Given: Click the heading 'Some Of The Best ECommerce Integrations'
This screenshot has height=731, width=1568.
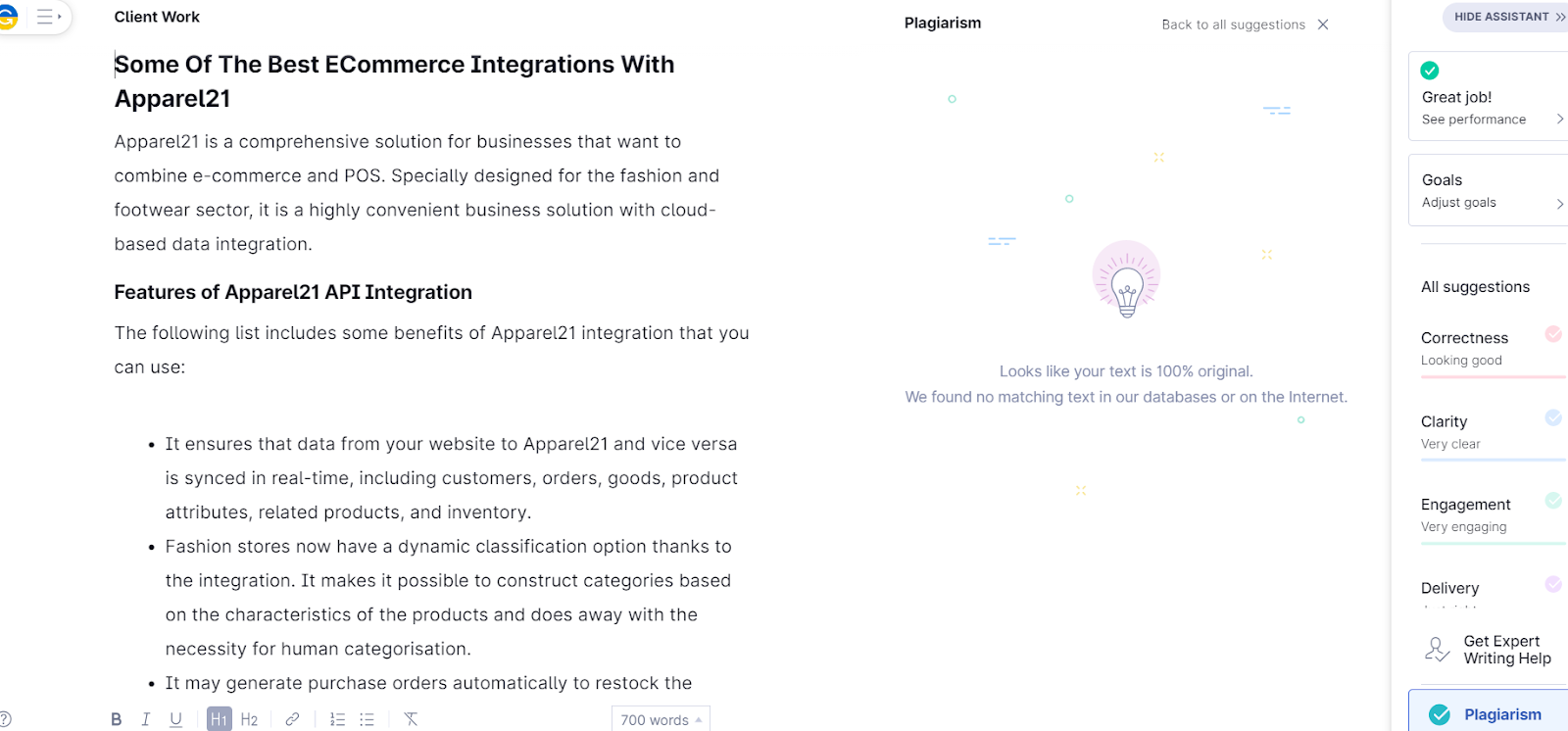Looking at the screenshot, I should (x=394, y=81).
